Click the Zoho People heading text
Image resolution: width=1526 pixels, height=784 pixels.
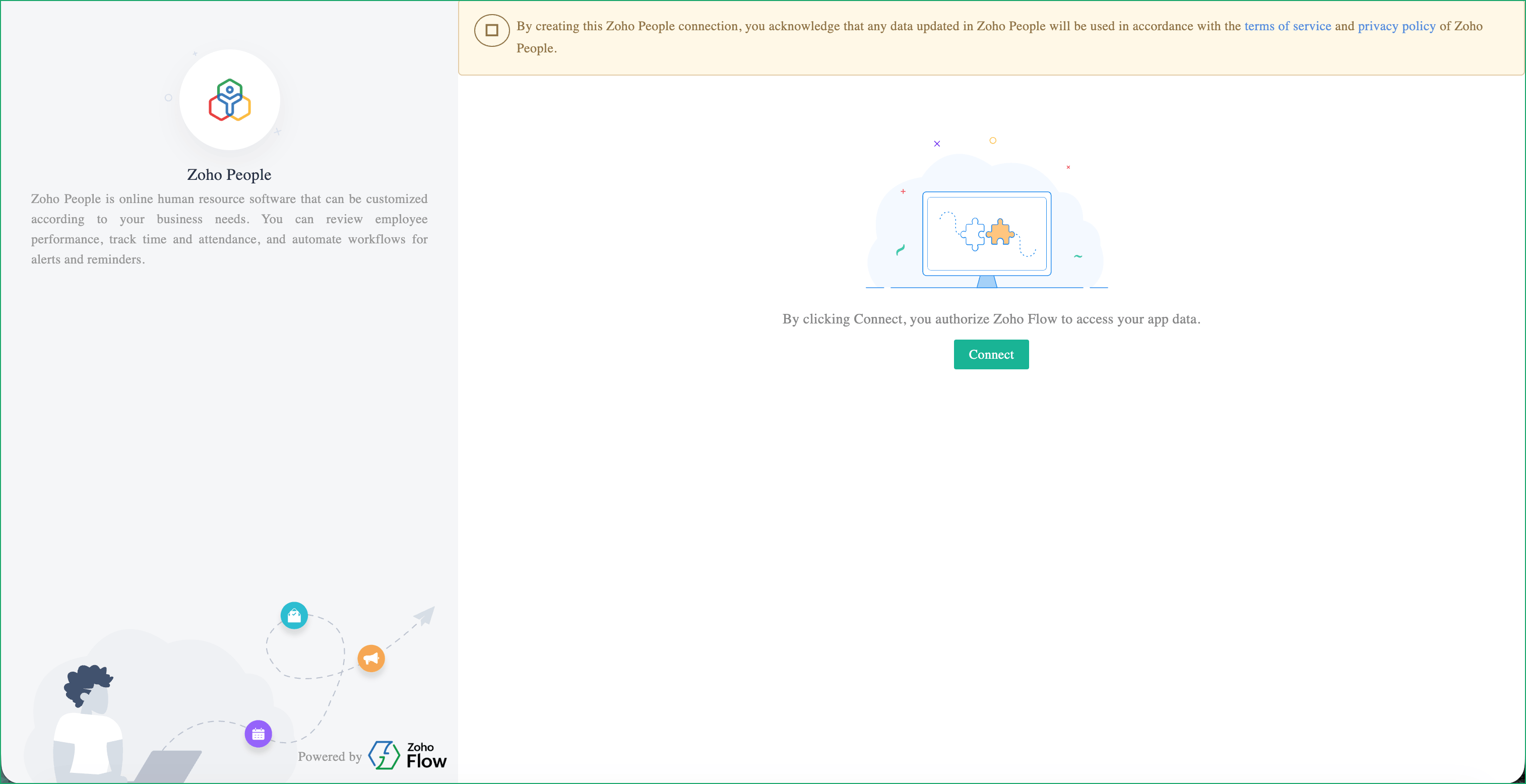[x=229, y=175]
